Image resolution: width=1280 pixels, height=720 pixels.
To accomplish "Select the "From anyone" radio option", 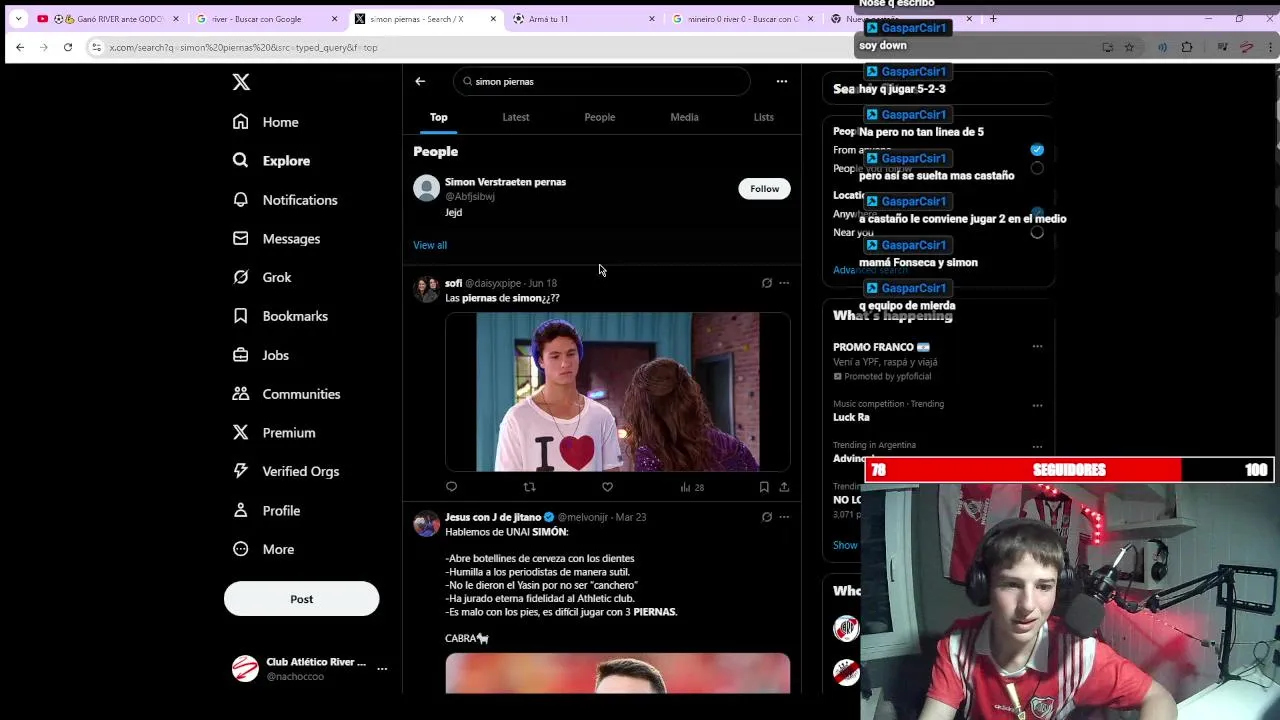I will pos(1037,150).
